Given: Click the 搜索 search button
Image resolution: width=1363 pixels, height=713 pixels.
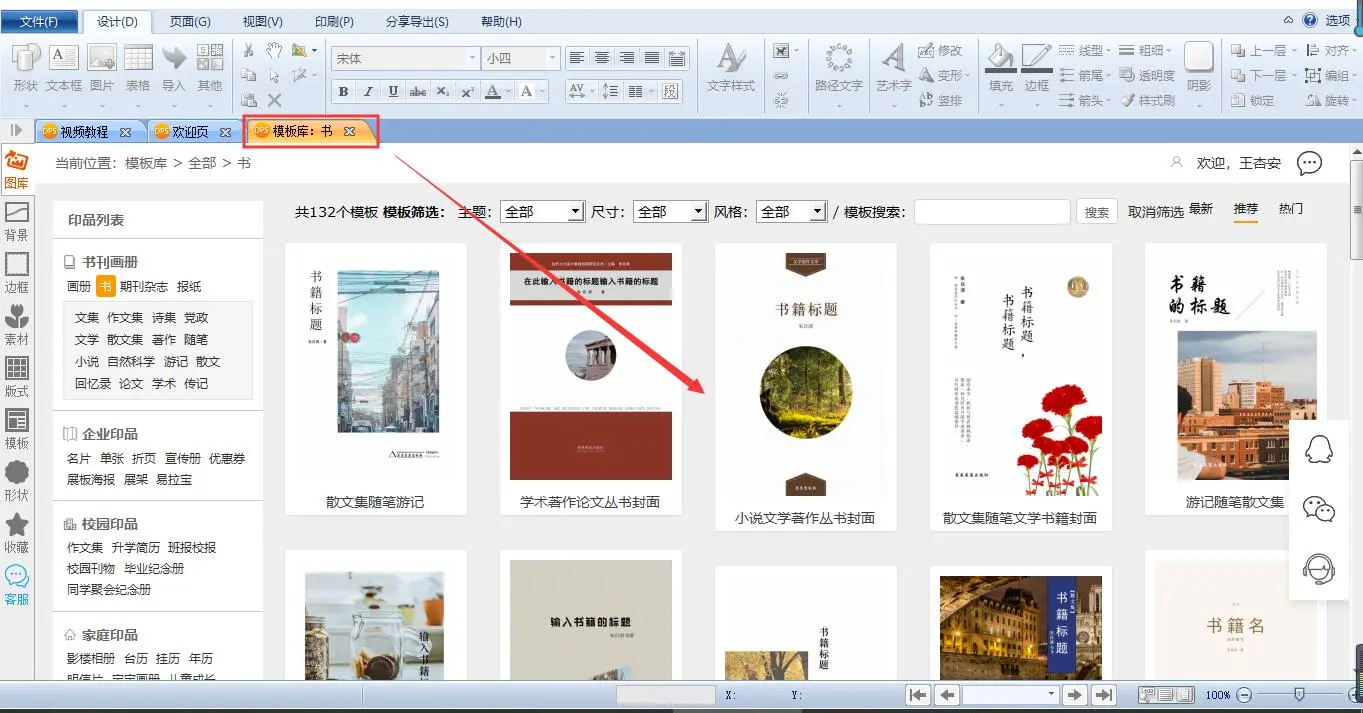Looking at the screenshot, I should (x=1097, y=212).
